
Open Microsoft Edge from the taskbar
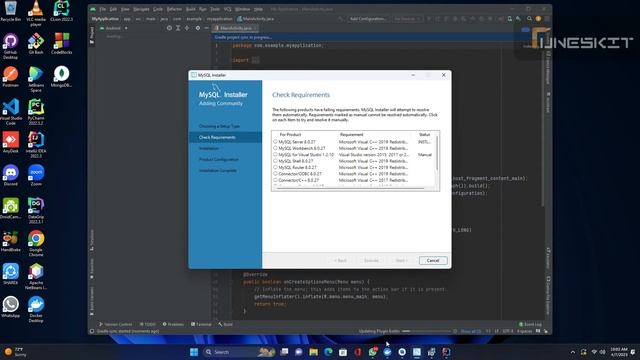pos(328,352)
